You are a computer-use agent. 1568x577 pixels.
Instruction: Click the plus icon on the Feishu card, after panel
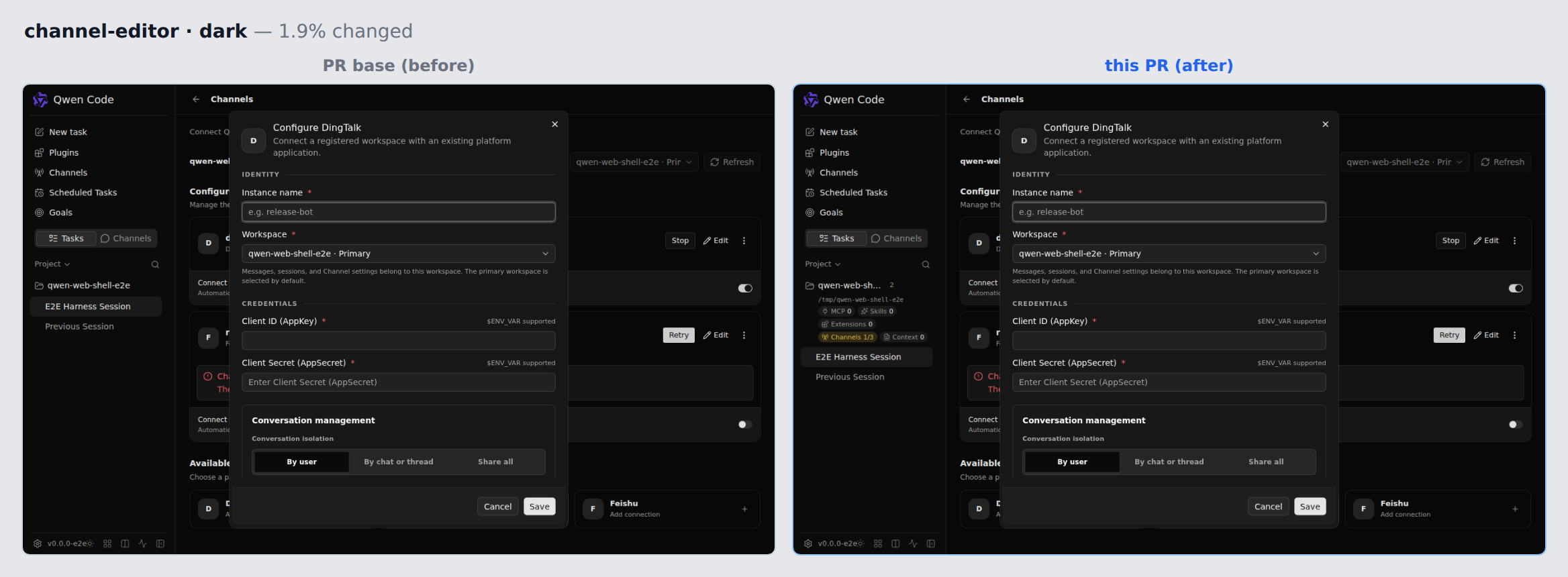point(1515,509)
